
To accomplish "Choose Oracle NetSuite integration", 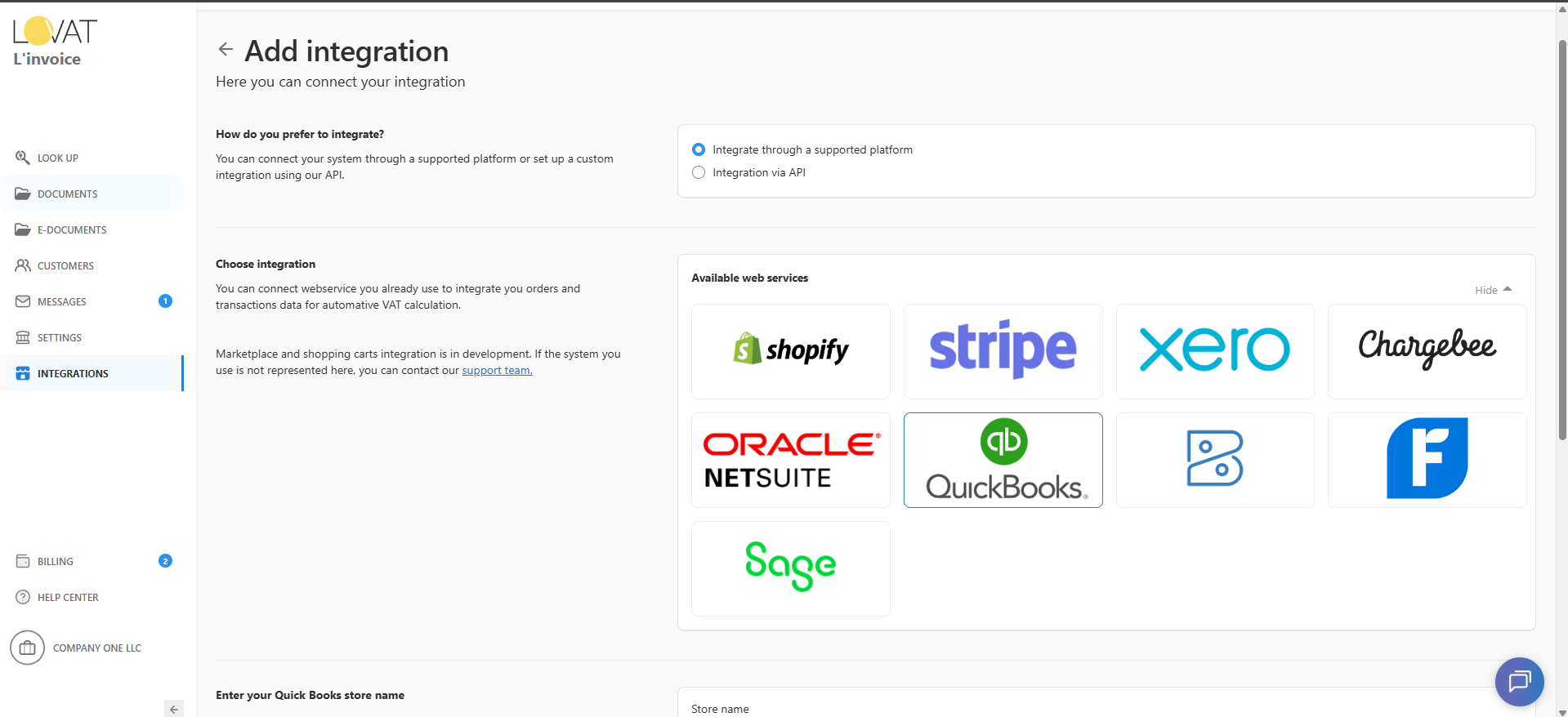I will coord(790,460).
